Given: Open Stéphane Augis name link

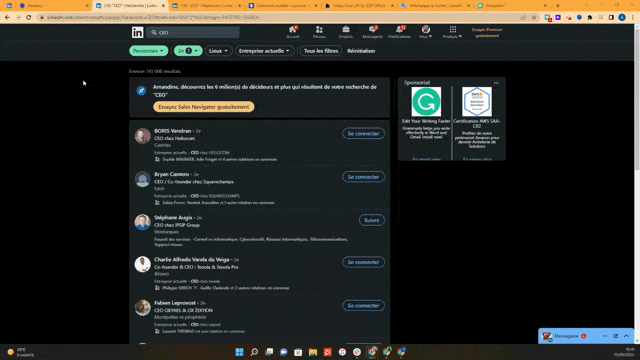Looking at the screenshot, I should 173,218.
